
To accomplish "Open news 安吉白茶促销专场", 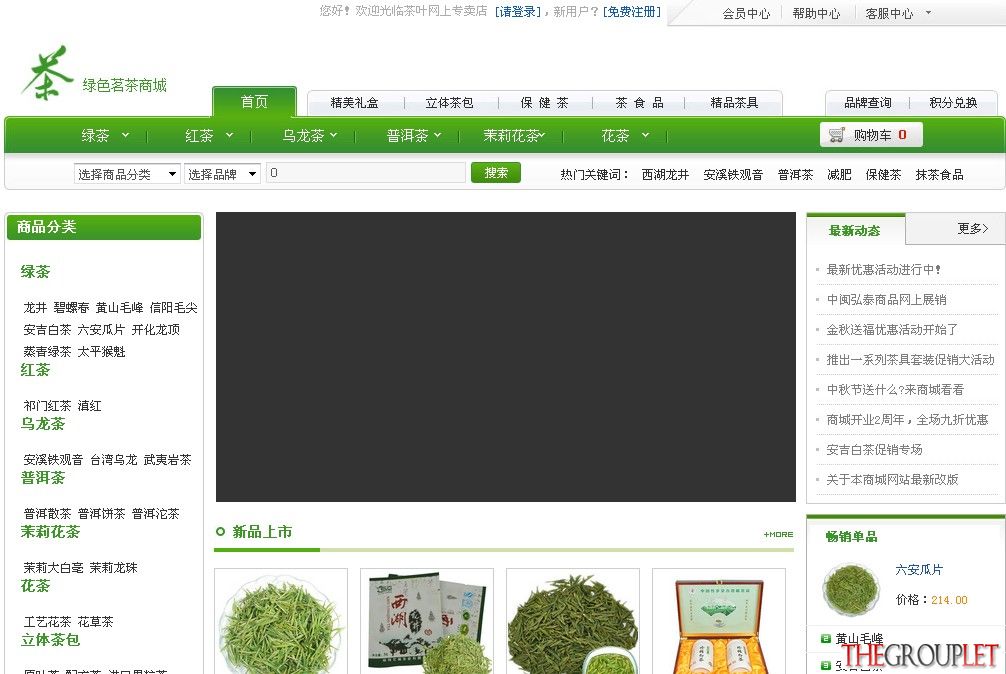I will (x=874, y=450).
